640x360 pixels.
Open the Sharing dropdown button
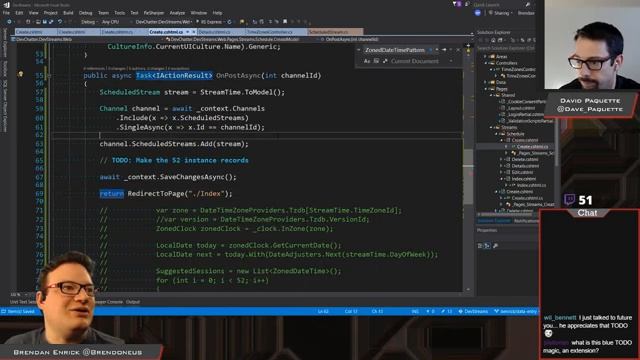point(501,13)
